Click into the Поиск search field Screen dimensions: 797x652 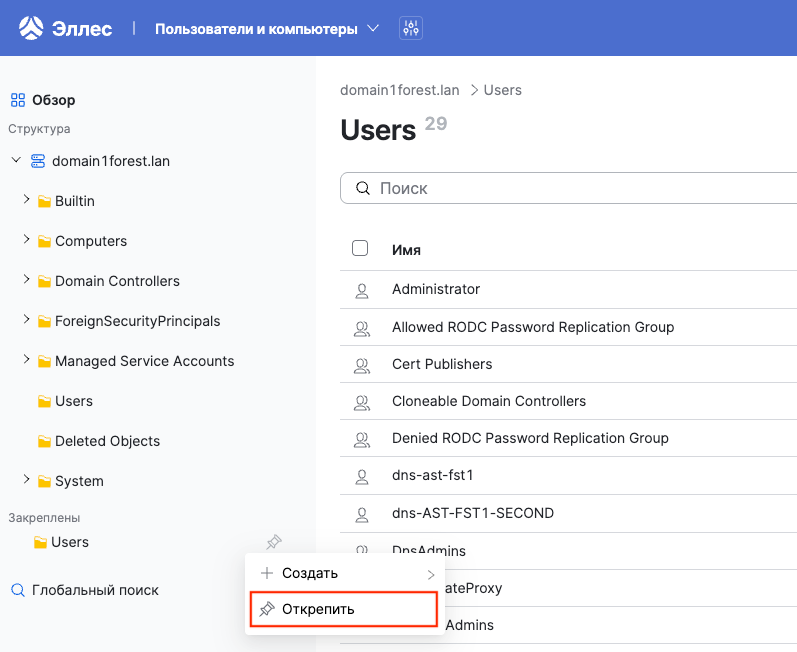(570, 188)
